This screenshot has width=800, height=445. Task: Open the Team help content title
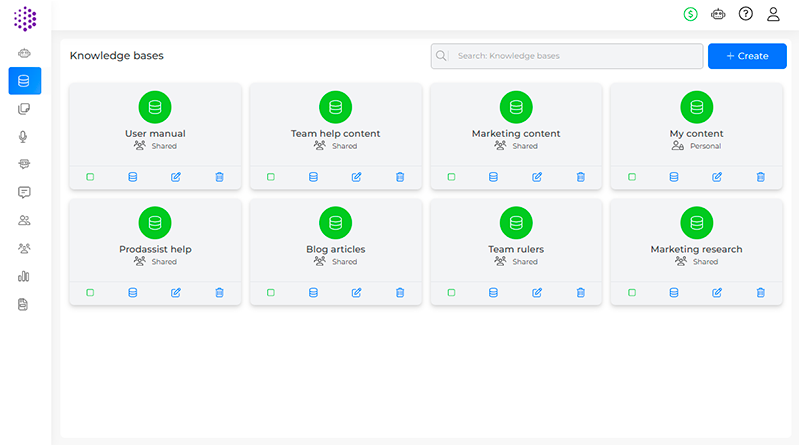pyautogui.click(x=335, y=133)
